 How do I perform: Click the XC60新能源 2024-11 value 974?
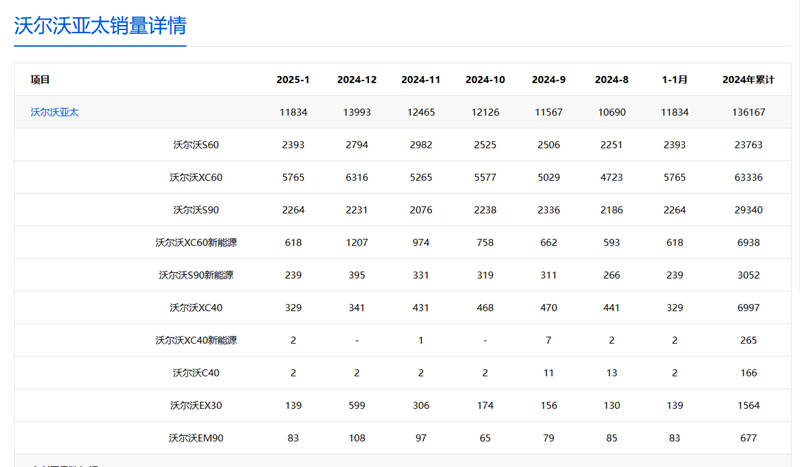pyautogui.click(x=421, y=242)
